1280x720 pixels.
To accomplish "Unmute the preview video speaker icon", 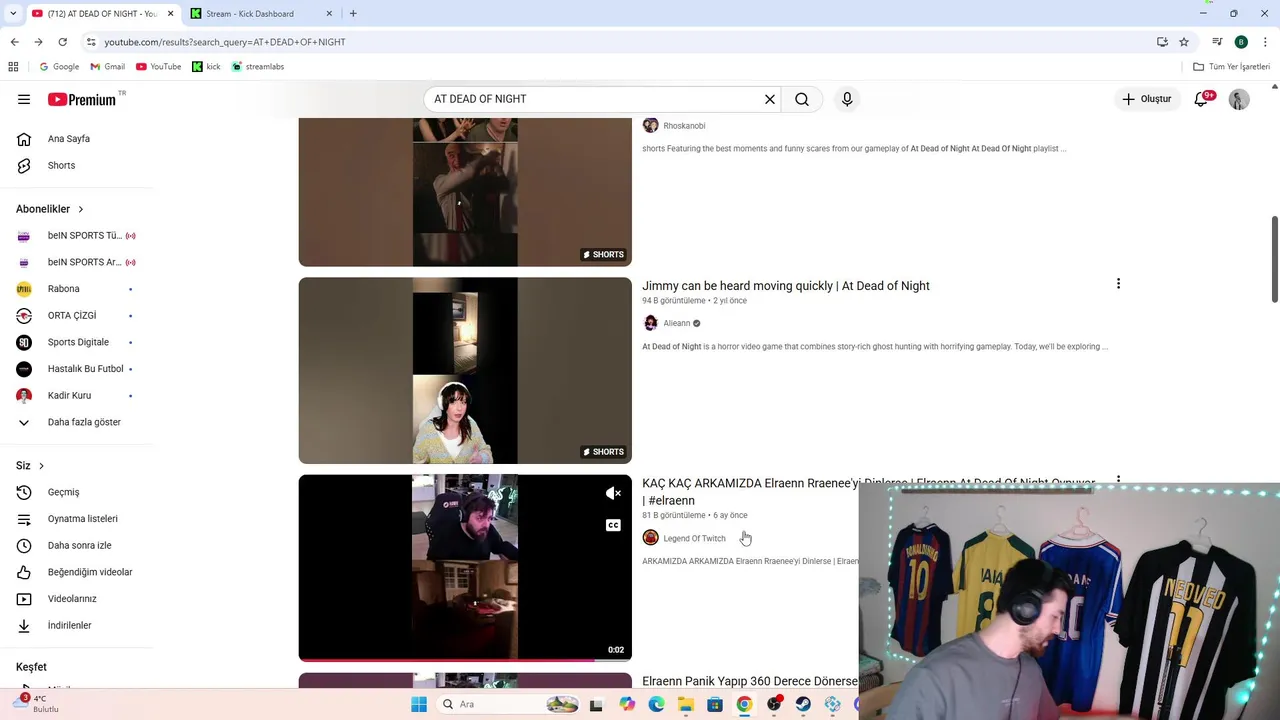I will pos(614,493).
